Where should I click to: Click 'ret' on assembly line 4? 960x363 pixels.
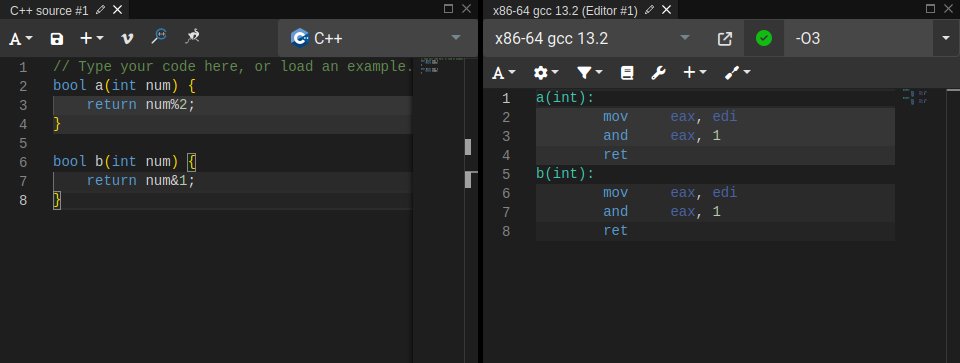click(615, 155)
